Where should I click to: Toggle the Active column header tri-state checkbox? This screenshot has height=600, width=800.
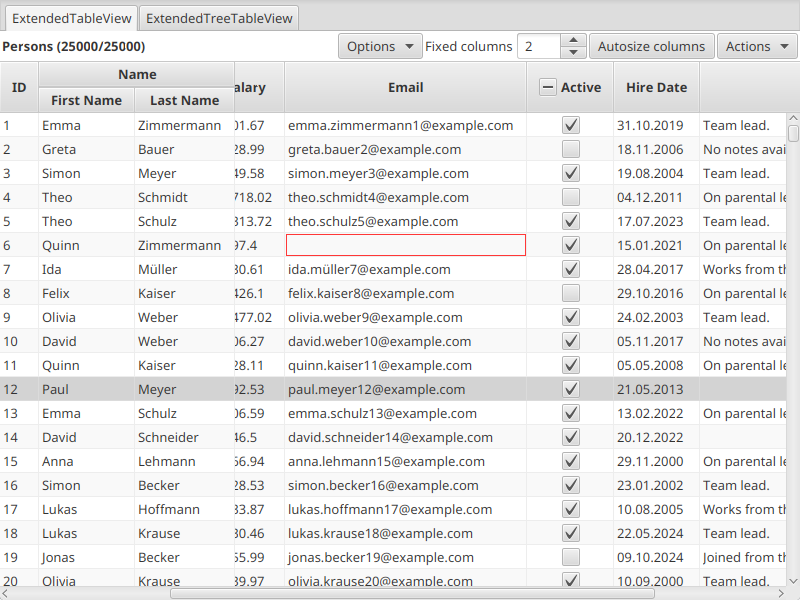click(547, 87)
